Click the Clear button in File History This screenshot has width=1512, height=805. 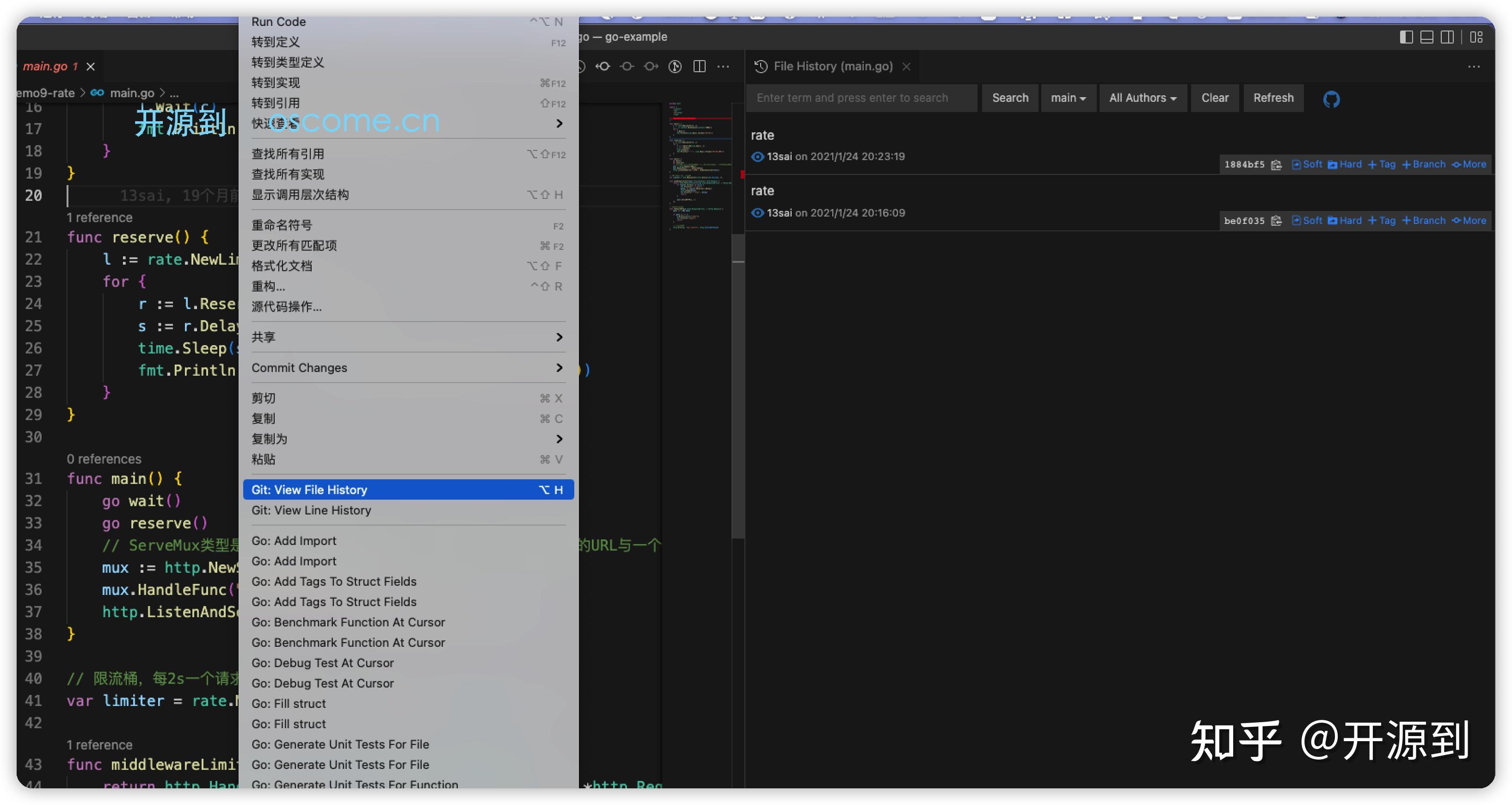[1214, 98]
